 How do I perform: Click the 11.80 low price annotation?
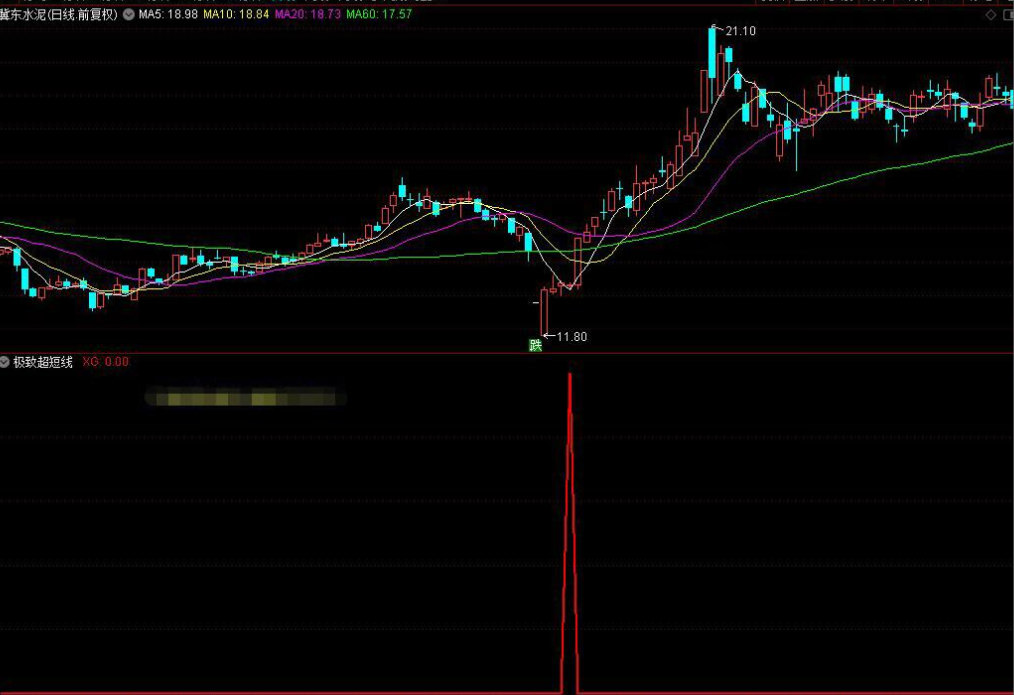[571, 337]
